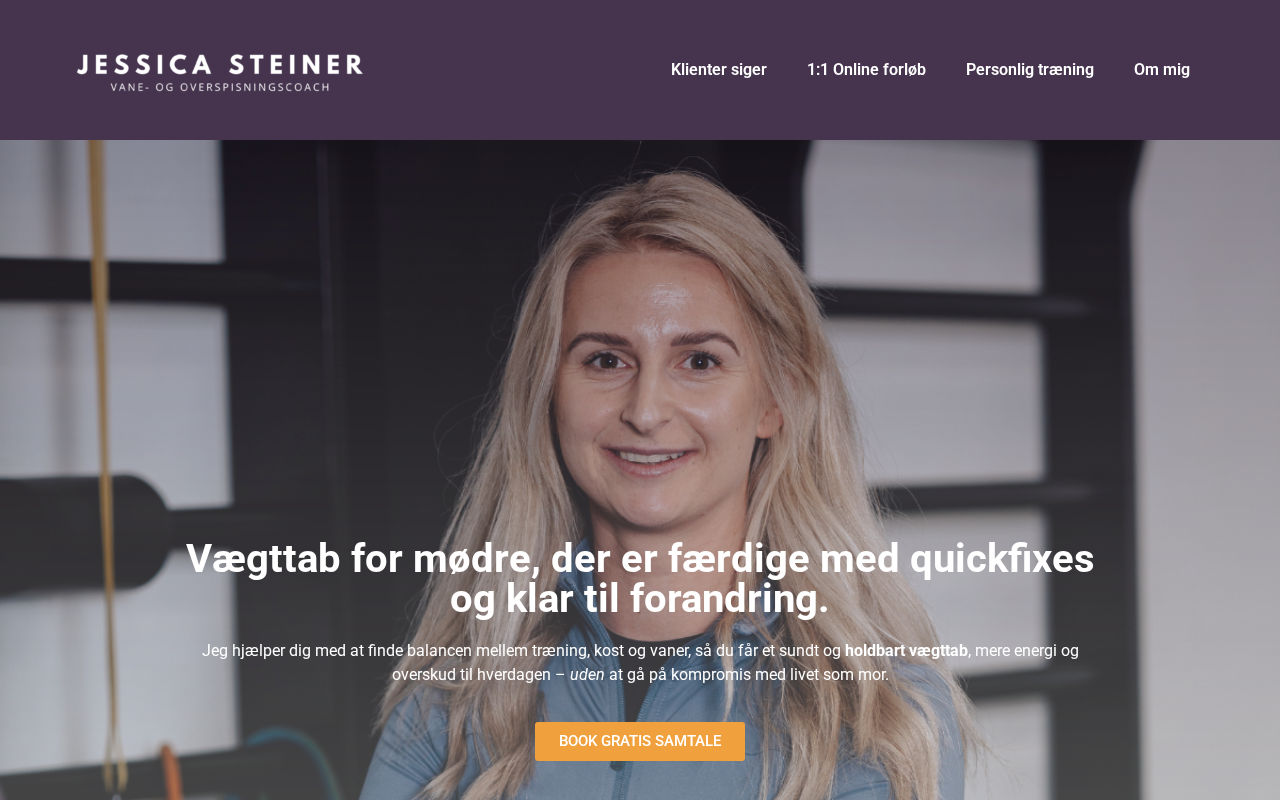Select the bold text holdbart vægttab
This screenshot has height=800, width=1280.
click(x=906, y=651)
